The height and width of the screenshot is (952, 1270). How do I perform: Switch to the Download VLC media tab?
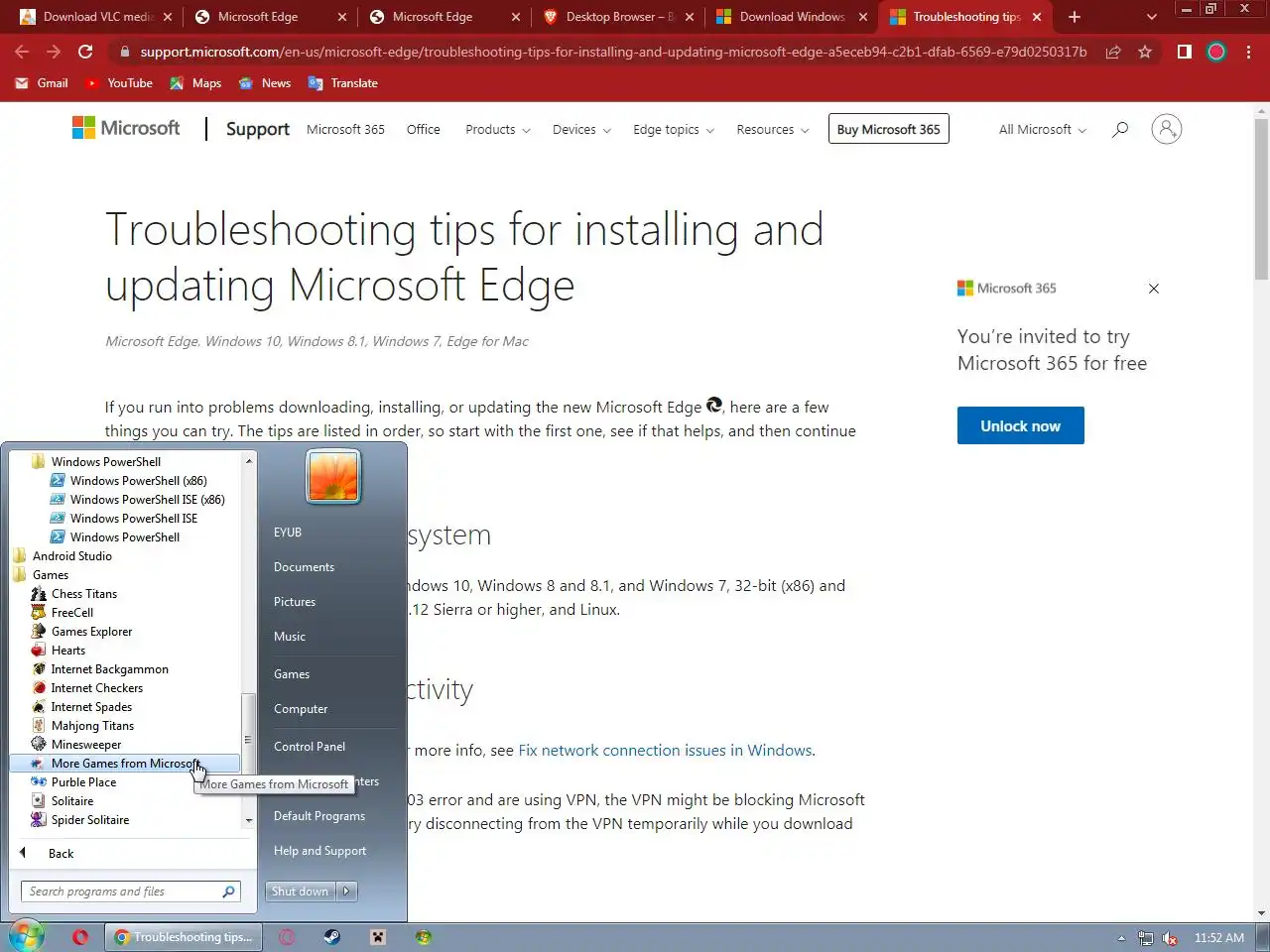pyautogui.click(x=97, y=17)
